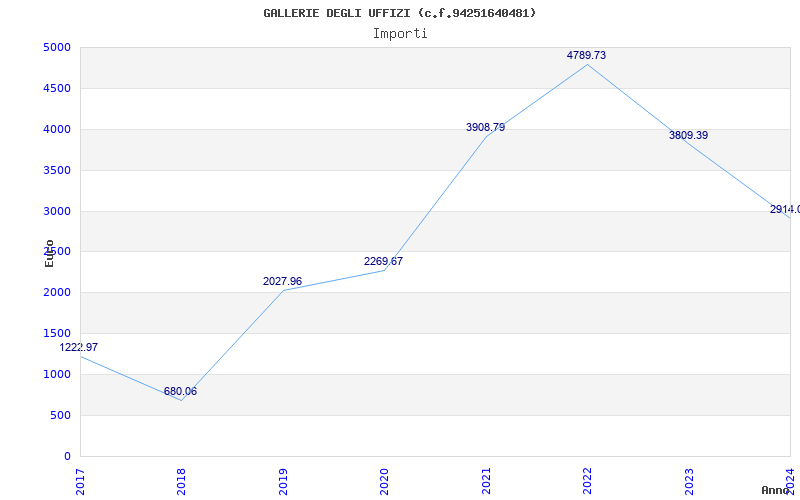
Task: Click the x-axis year label 2023
Action: point(689,482)
